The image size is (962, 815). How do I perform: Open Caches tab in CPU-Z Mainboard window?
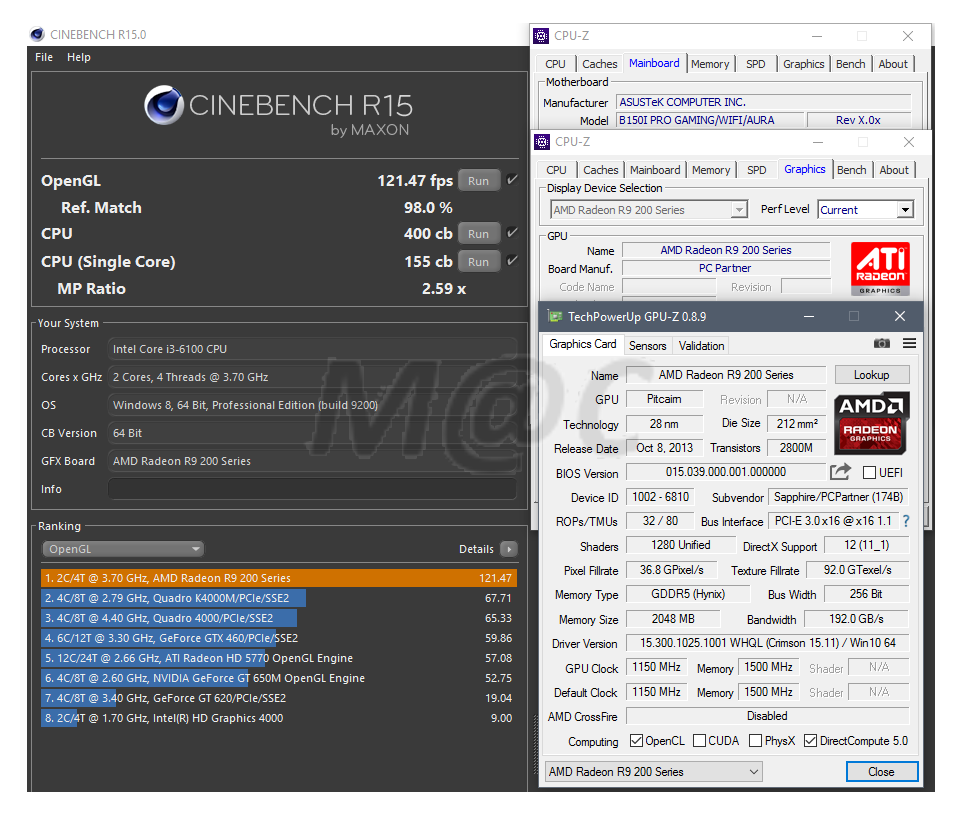click(x=599, y=64)
